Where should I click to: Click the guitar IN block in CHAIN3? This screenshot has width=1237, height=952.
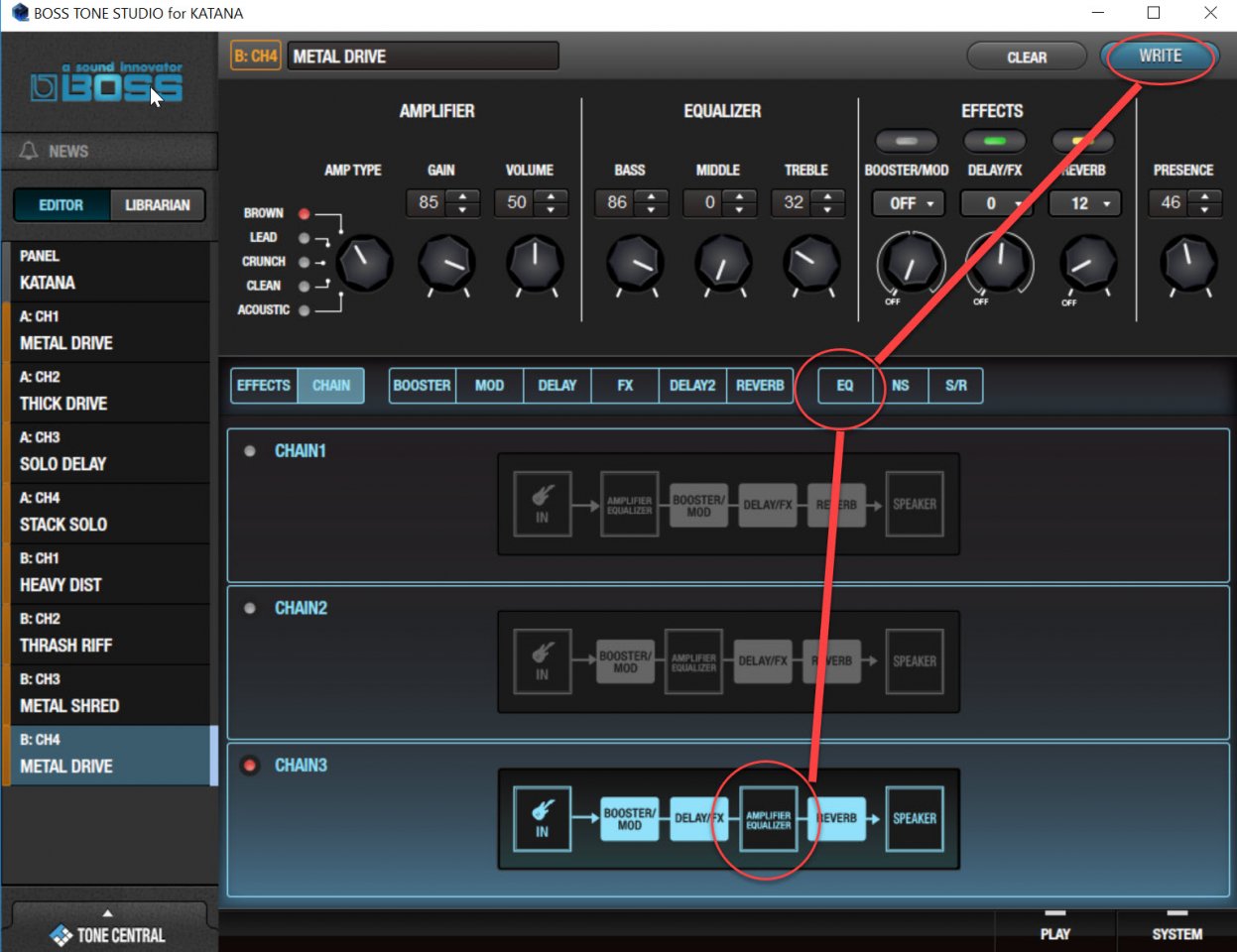click(543, 818)
